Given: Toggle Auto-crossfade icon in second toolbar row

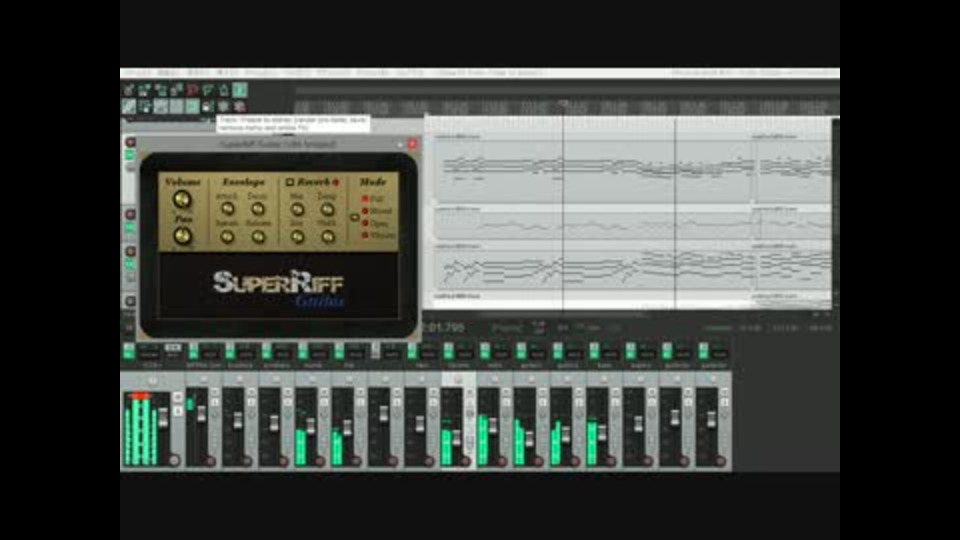Looking at the screenshot, I should [129, 107].
